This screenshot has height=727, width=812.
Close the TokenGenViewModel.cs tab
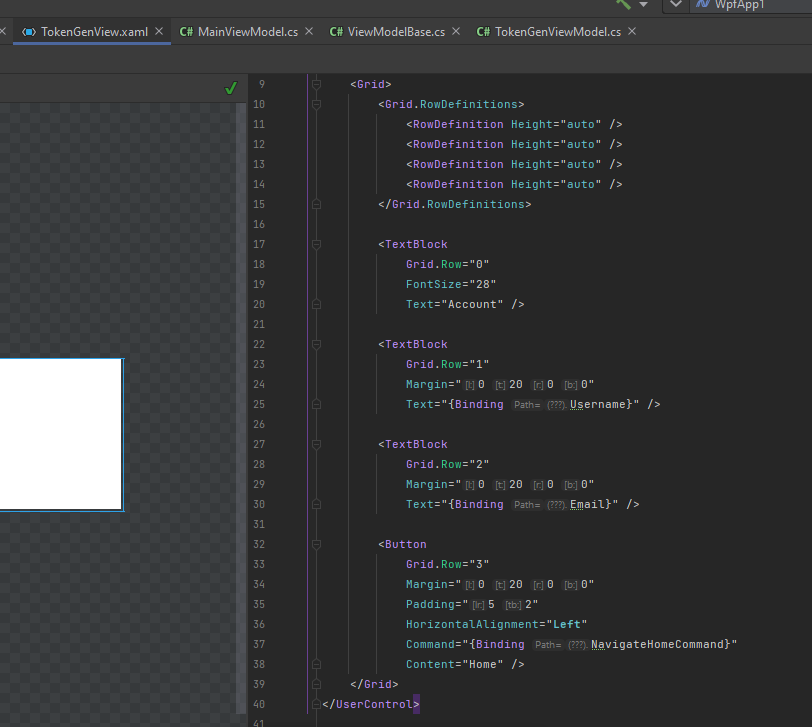pos(632,32)
